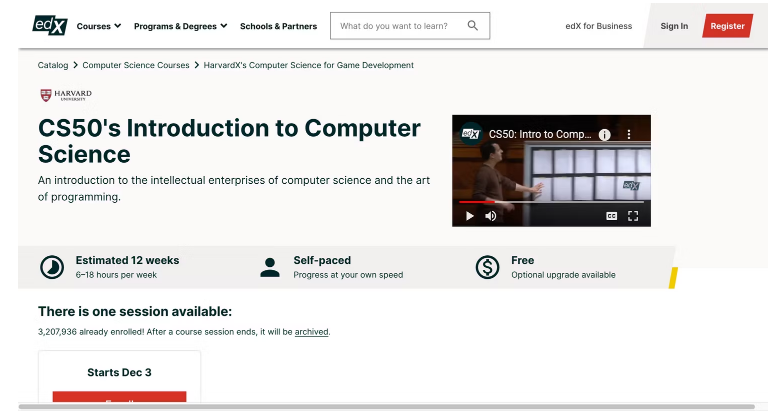Click '6–18 hours per week' text
Screen dimensions: 780x415
click(116, 275)
